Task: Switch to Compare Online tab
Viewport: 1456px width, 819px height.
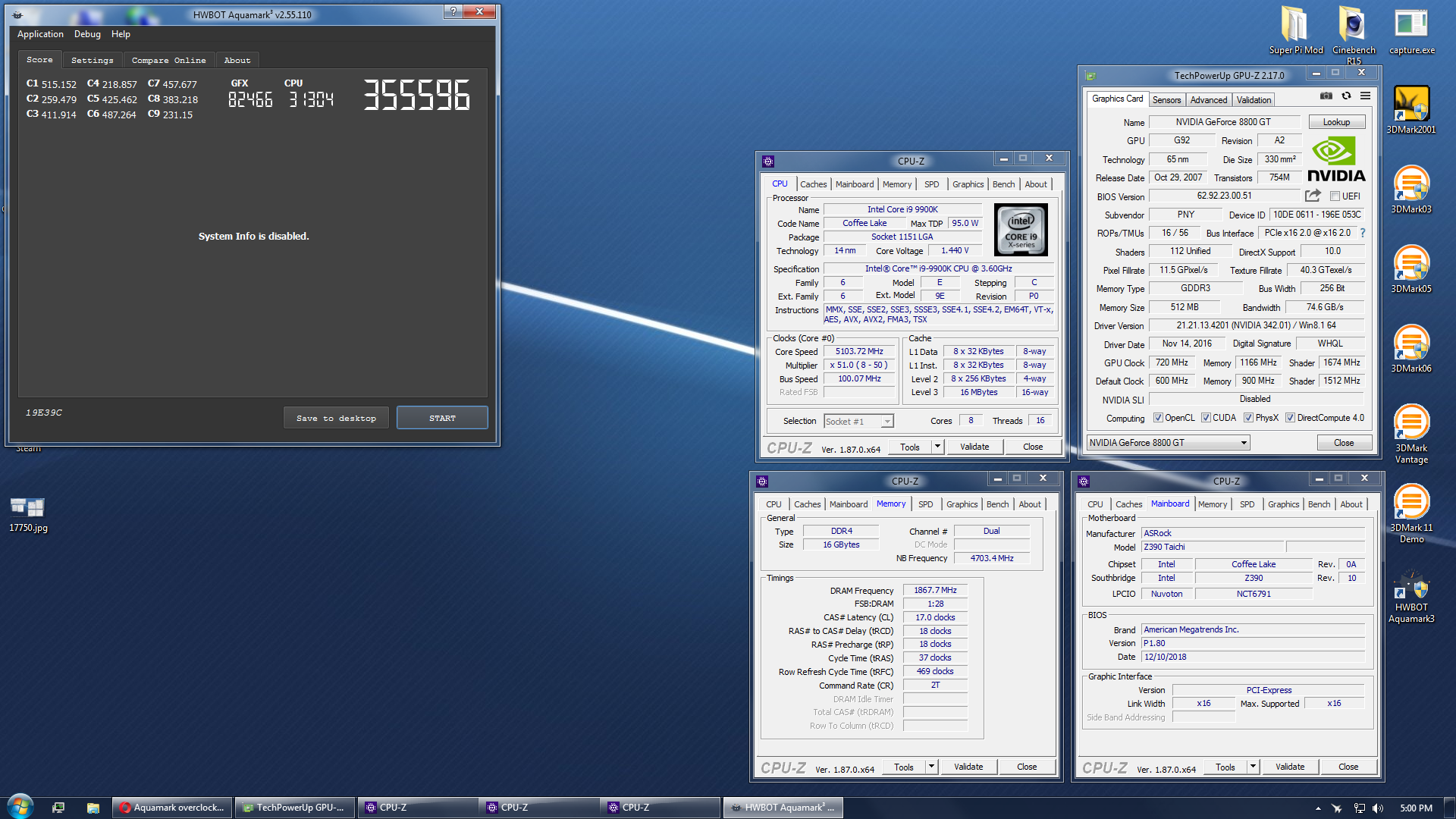Action: point(168,60)
